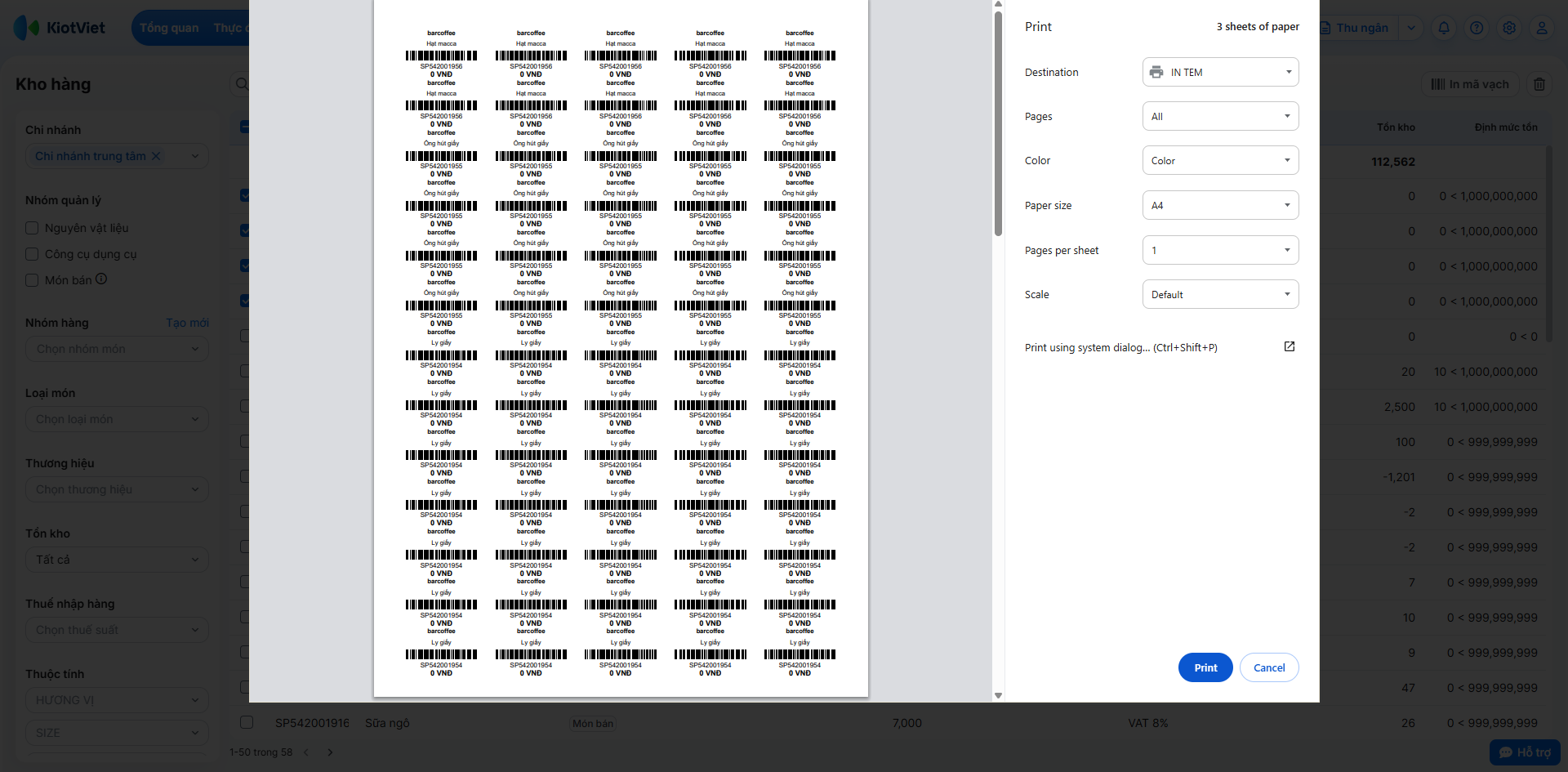Open the Color mode dropdown
The image size is (1568, 772).
(1220, 160)
